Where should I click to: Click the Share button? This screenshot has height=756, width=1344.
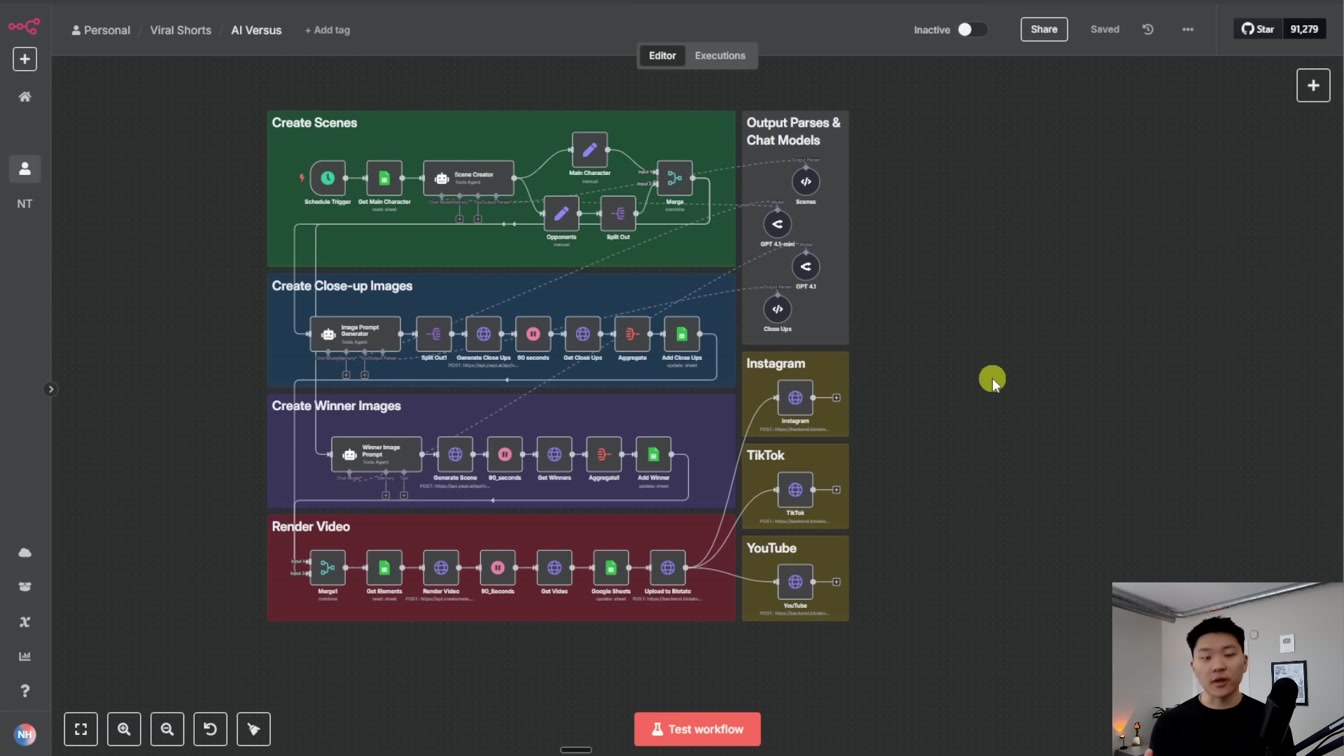pyautogui.click(x=1044, y=30)
